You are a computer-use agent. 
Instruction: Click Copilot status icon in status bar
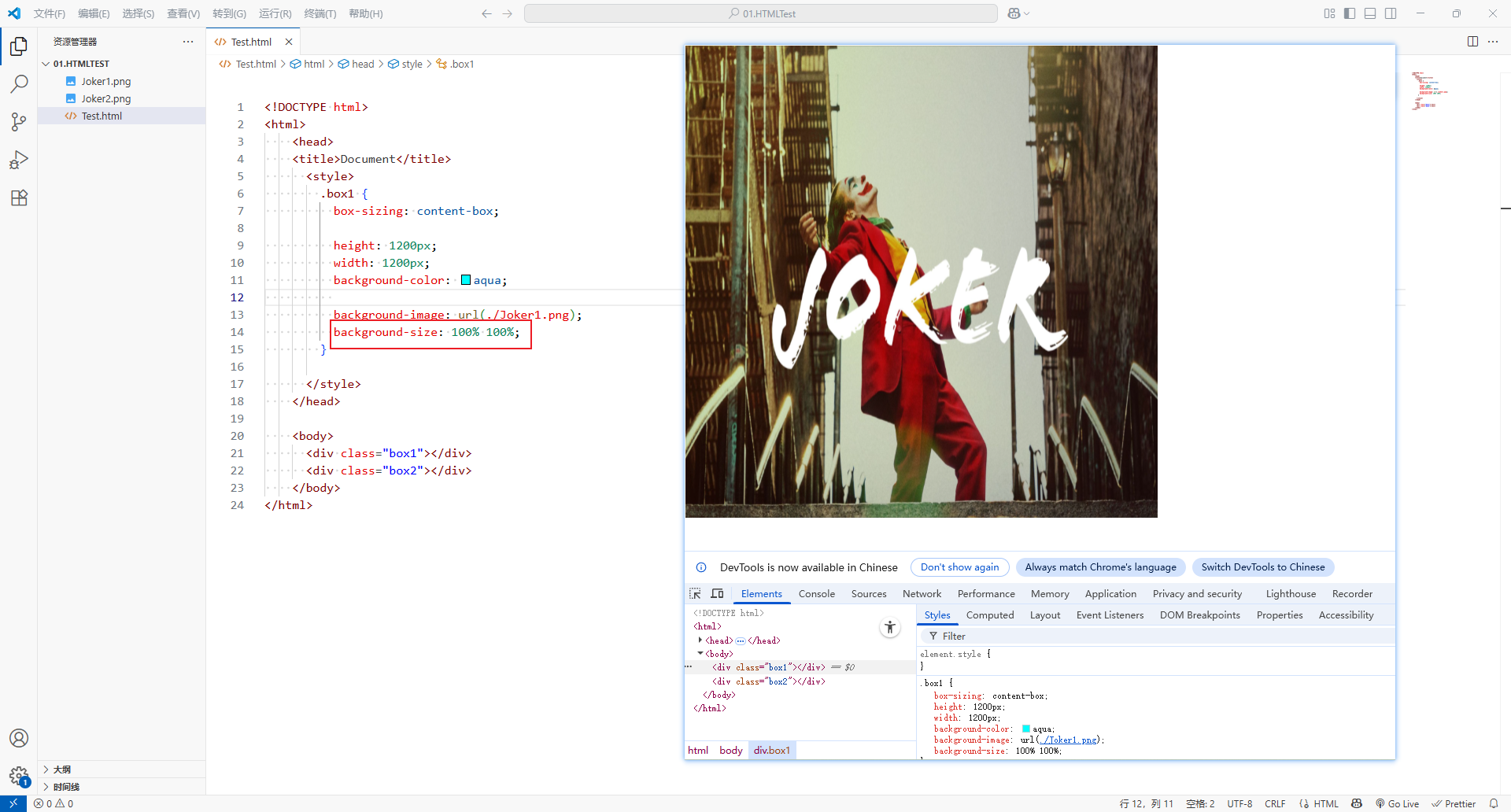1357,803
